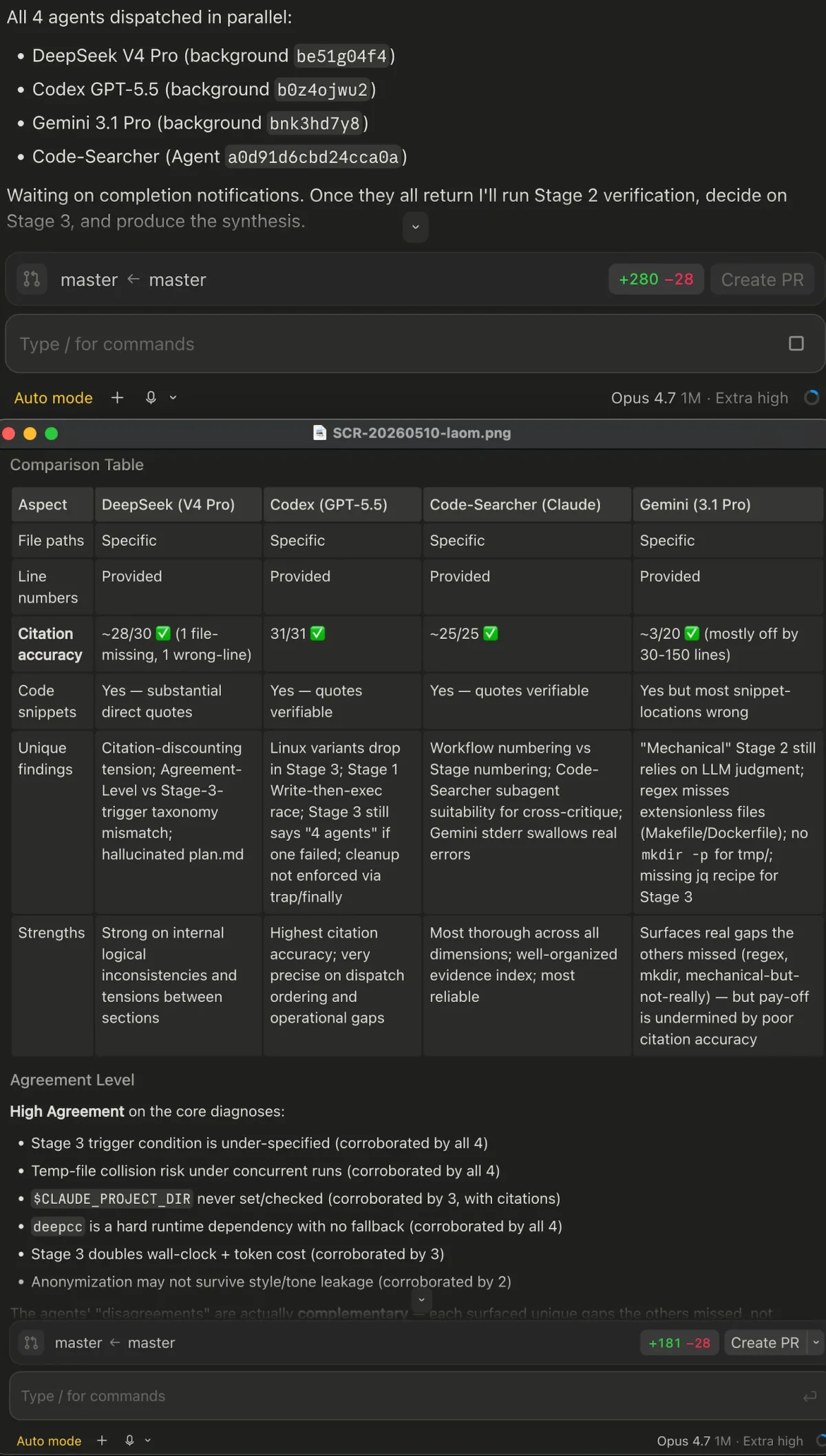Click the microphone icon in the preview's bottom toolbar
Screen dimensions: 826x1456
[x=129, y=1440]
